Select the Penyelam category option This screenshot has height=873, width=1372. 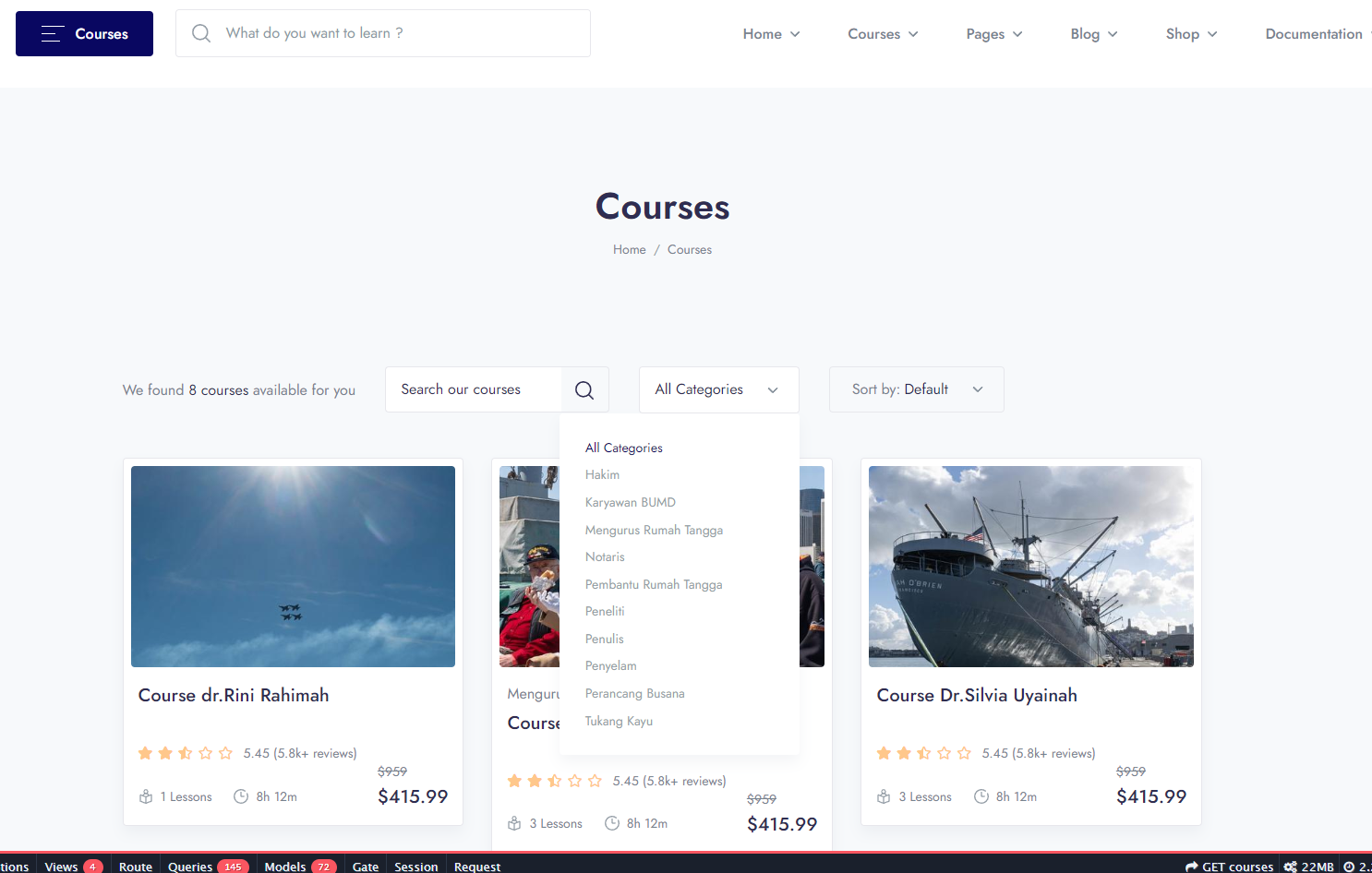610,665
